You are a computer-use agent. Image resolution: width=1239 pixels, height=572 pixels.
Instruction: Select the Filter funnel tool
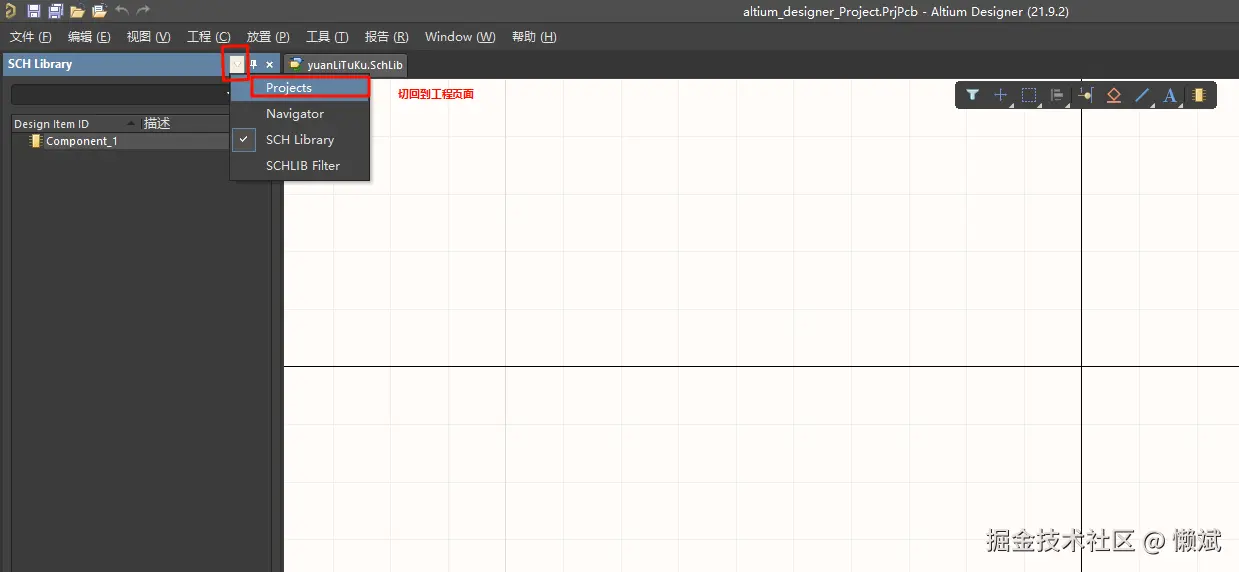tap(972, 95)
